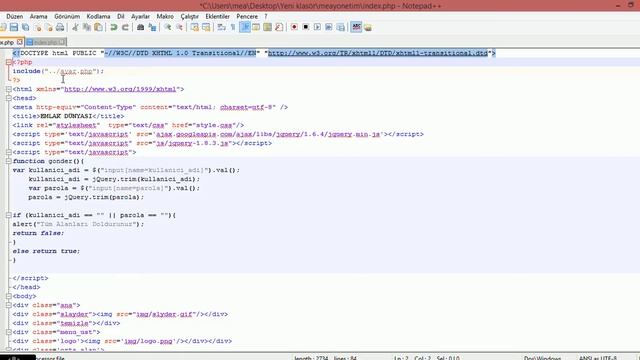Click the www.w3.org/1999/xhtml link
The image size is (640, 360).
tap(120, 89)
